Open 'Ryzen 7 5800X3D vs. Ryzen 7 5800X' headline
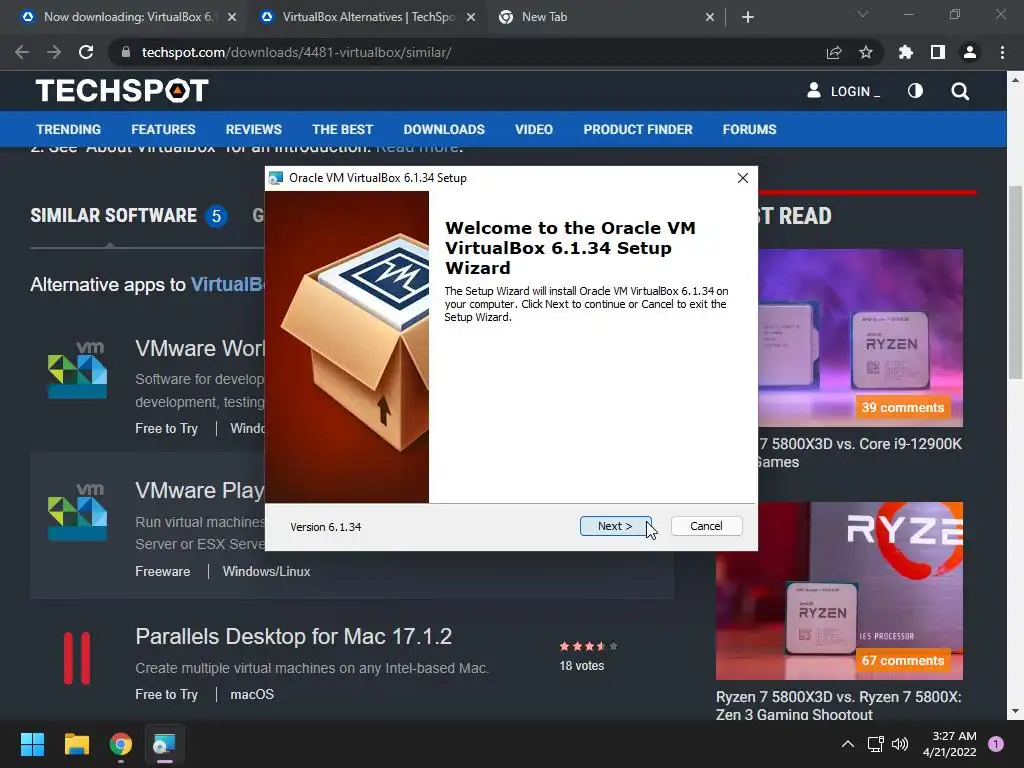 (839, 705)
